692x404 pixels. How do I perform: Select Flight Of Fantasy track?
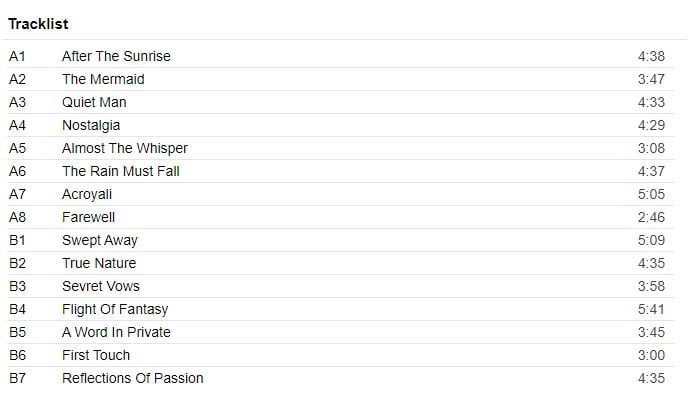click(115, 309)
